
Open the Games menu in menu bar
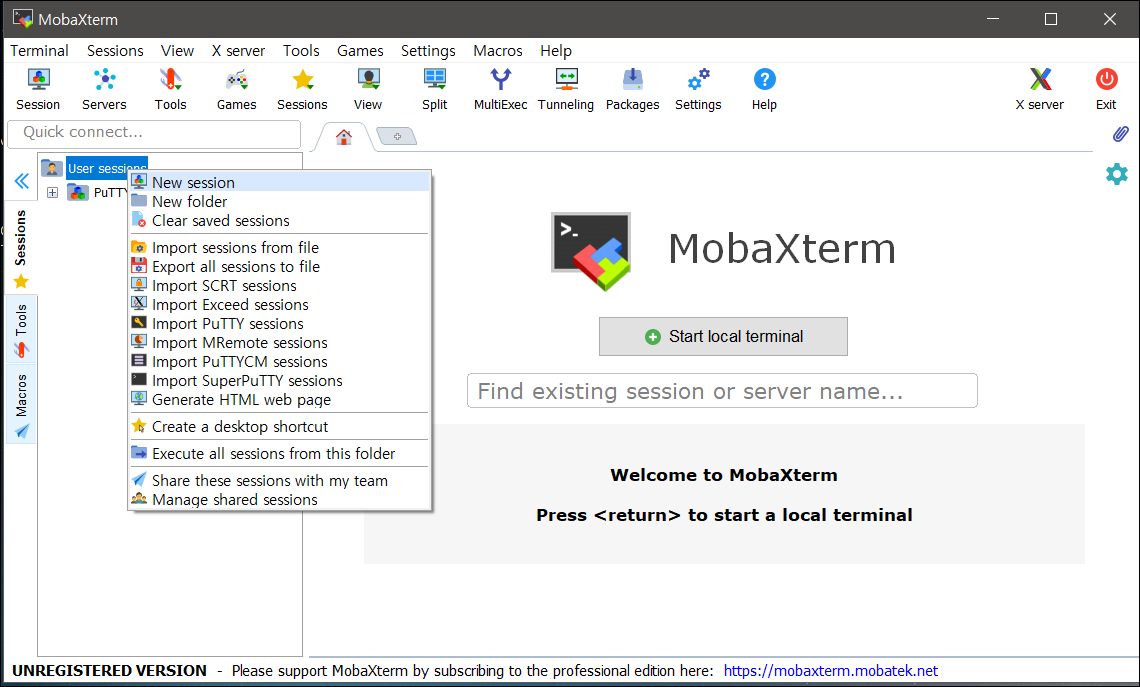click(360, 51)
